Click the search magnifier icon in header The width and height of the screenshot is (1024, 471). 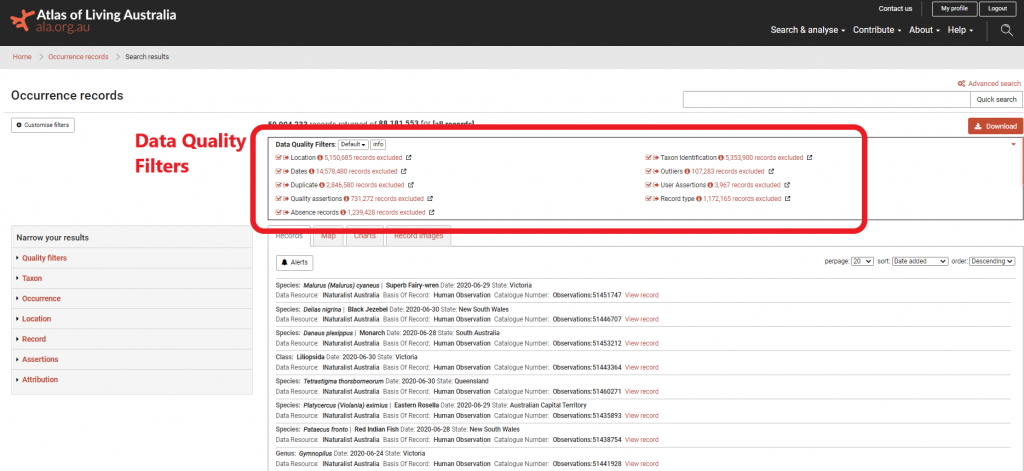(x=1006, y=30)
